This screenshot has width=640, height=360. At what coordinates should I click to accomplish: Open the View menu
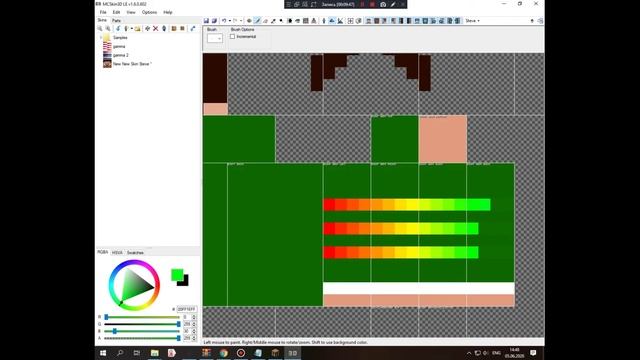pyautogui.click(x=131, y=12)
